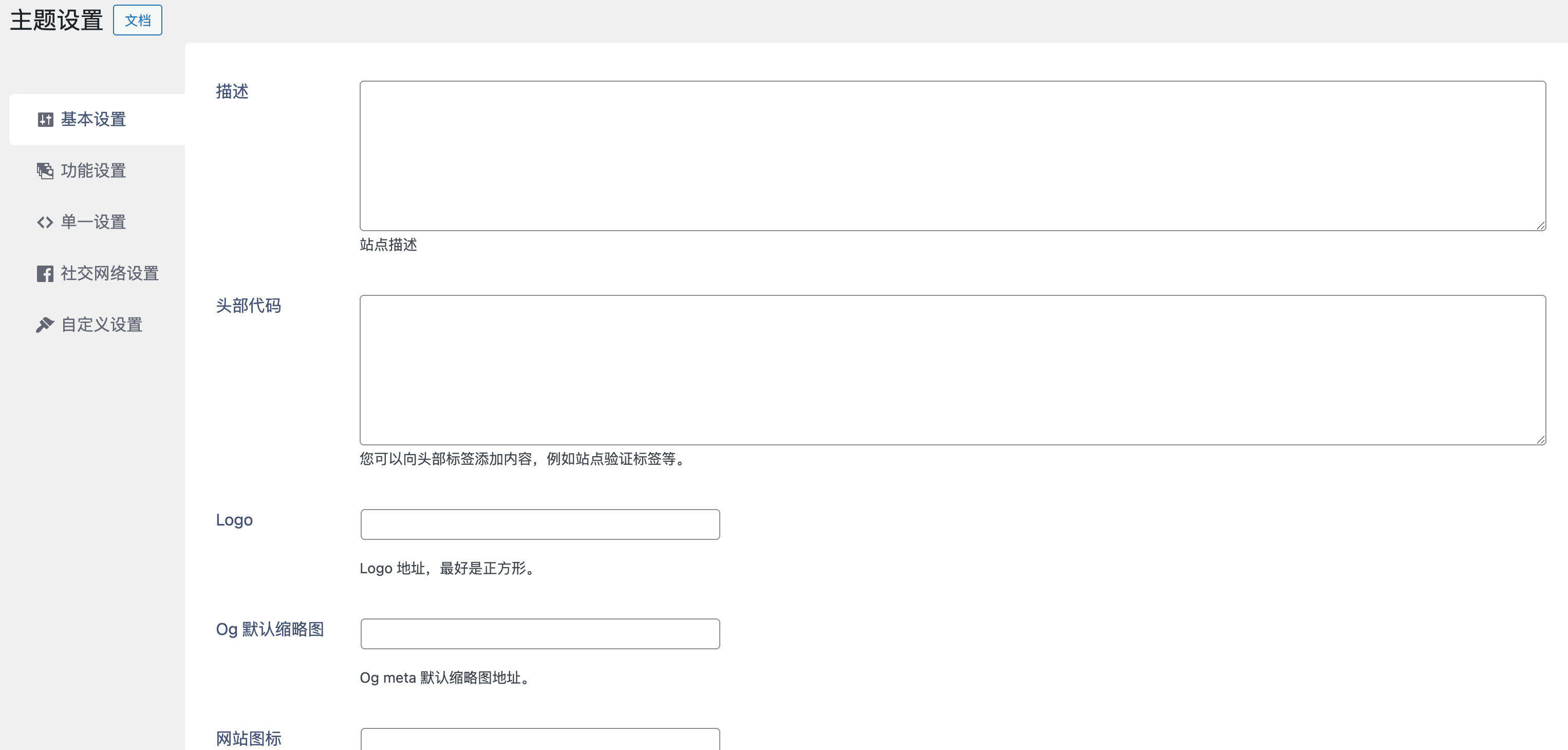Image resolution: width=1568 pixels, height=750 pixels.
Task: Open the 文档 documentation page
Action: pos(137,20)
